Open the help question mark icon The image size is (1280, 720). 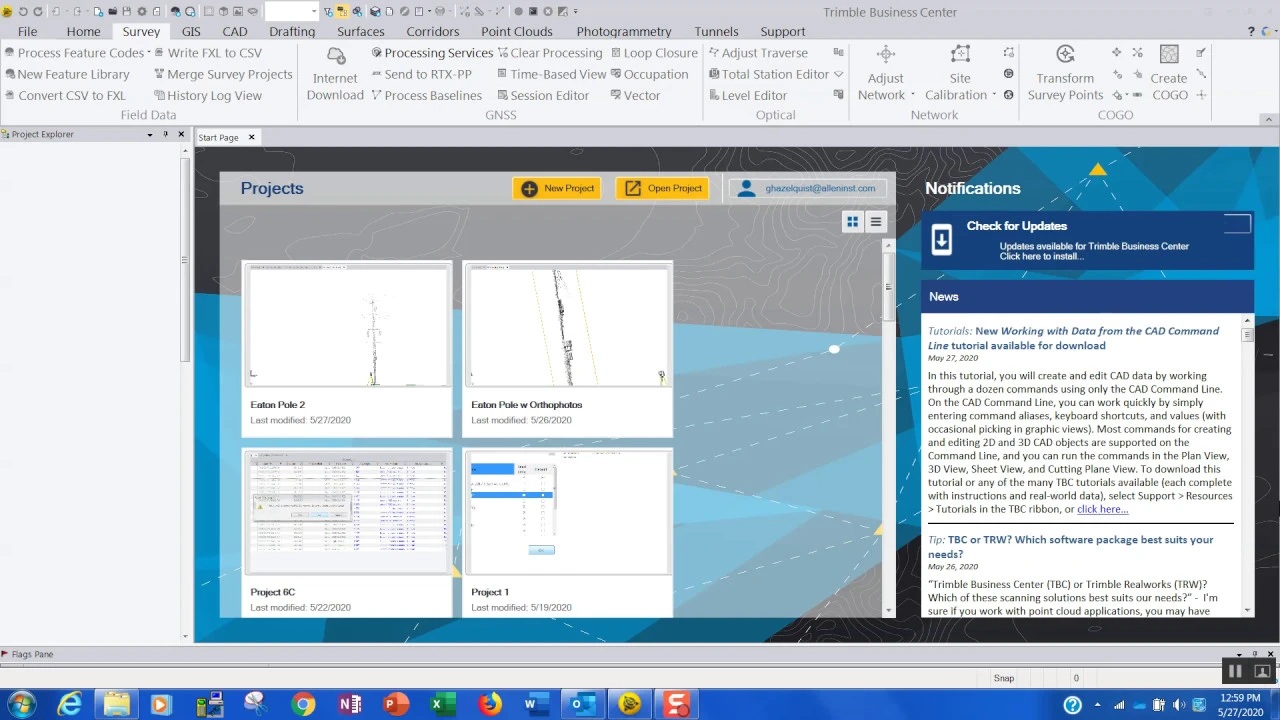(1251, 32)
